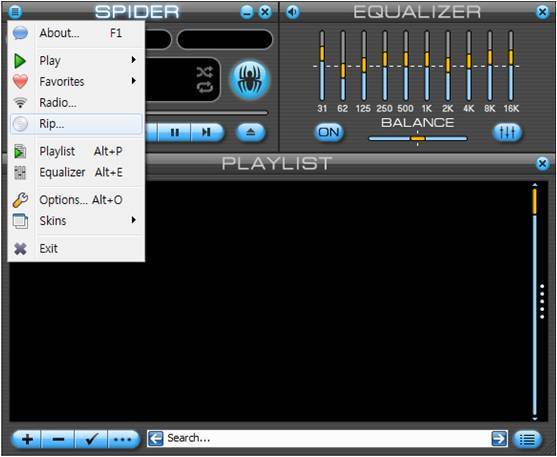This screenshot has width=557, height=457.
Task: Close the Equalizer panel
Action: tap(542, 12)
